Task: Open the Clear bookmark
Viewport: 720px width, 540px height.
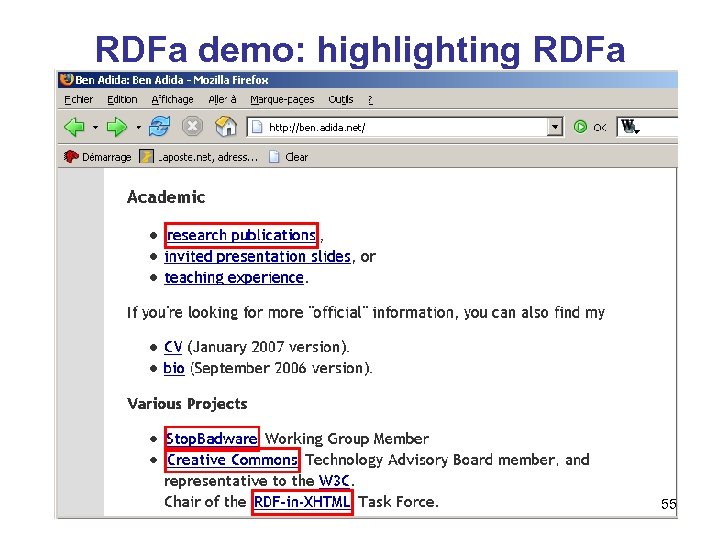Action: point(288,157)
